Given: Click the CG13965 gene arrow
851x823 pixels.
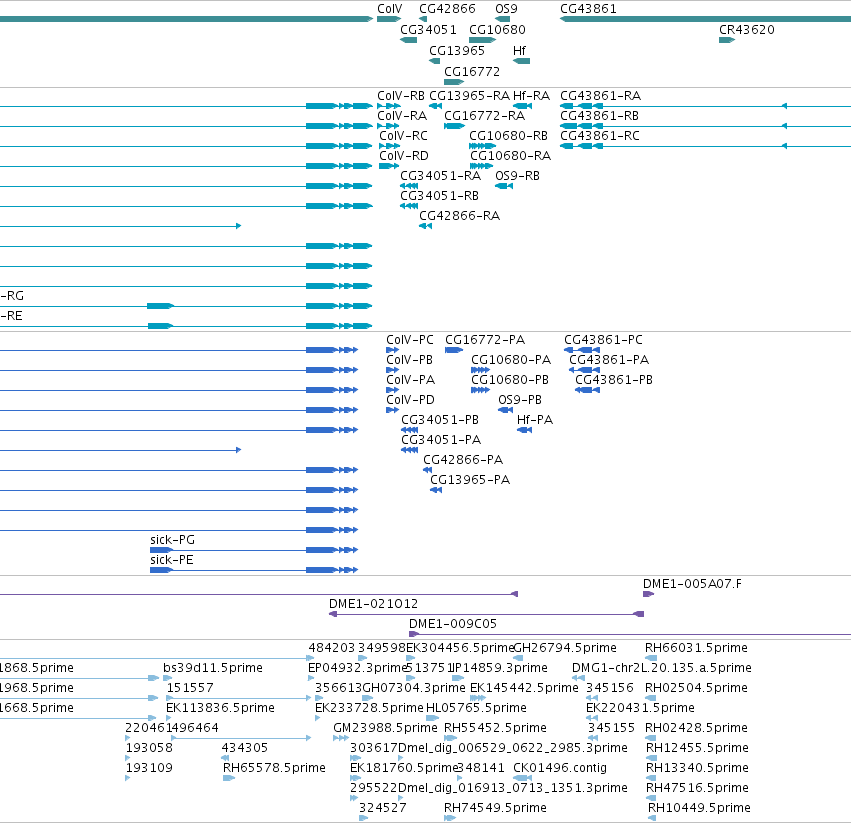Looking at the screenshot, I should tap(434, 61).
